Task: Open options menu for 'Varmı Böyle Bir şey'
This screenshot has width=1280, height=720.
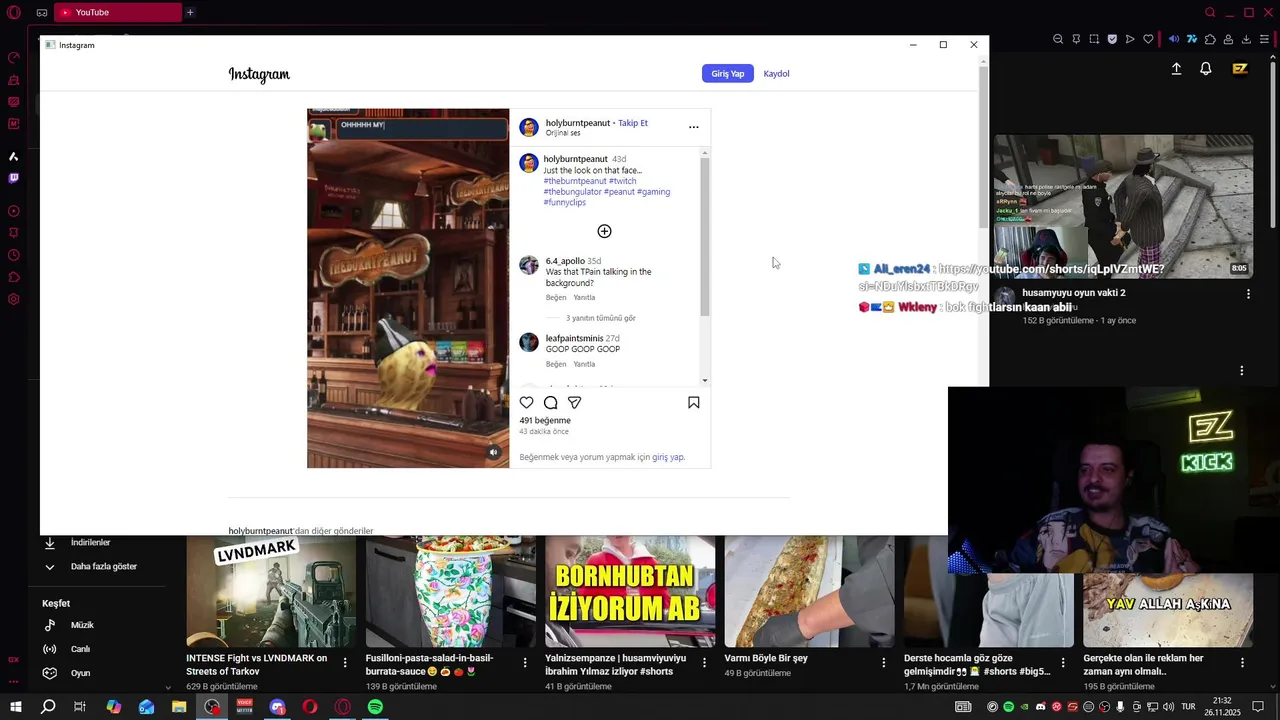Action: click(883, 662)
